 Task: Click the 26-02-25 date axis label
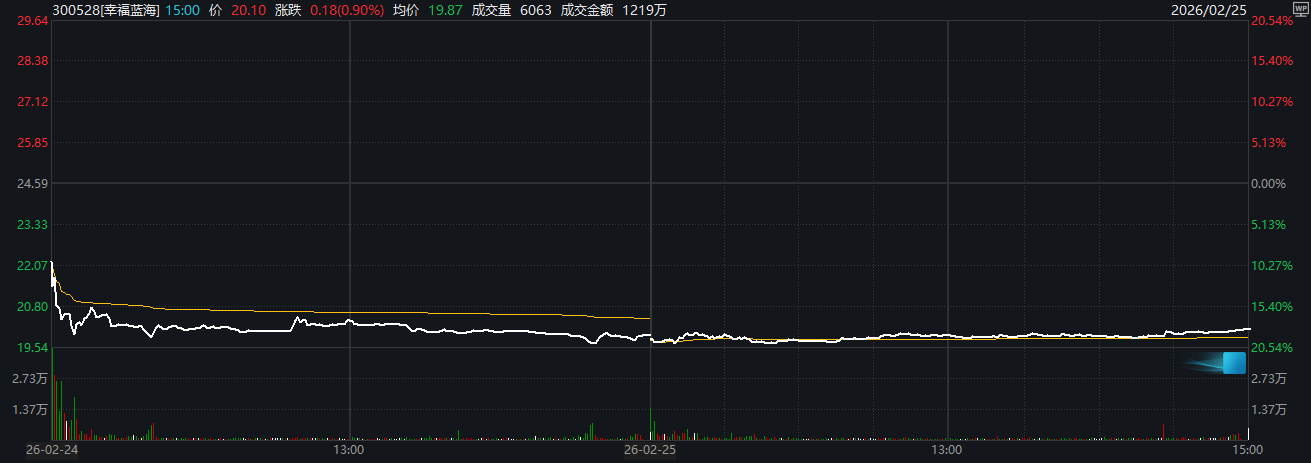(x=650, y=451)
